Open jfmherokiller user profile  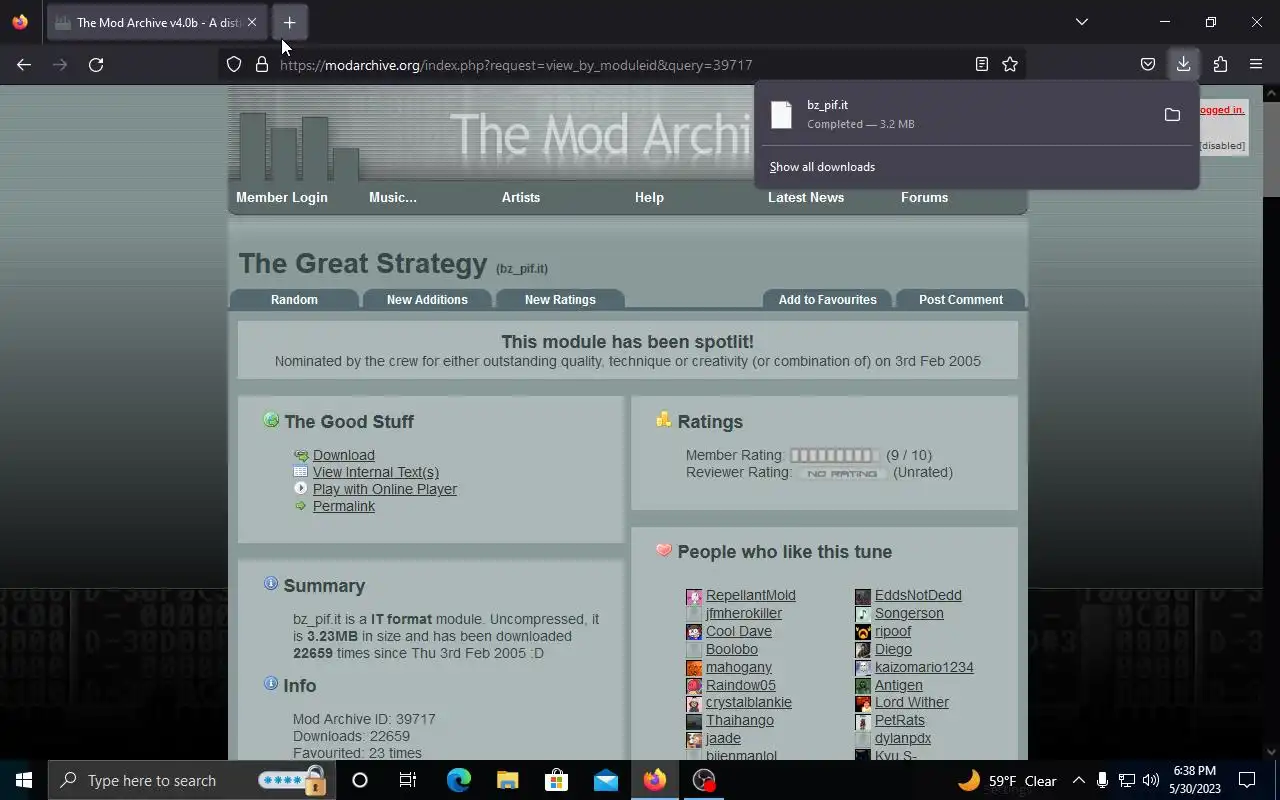(x=744, y=613)
